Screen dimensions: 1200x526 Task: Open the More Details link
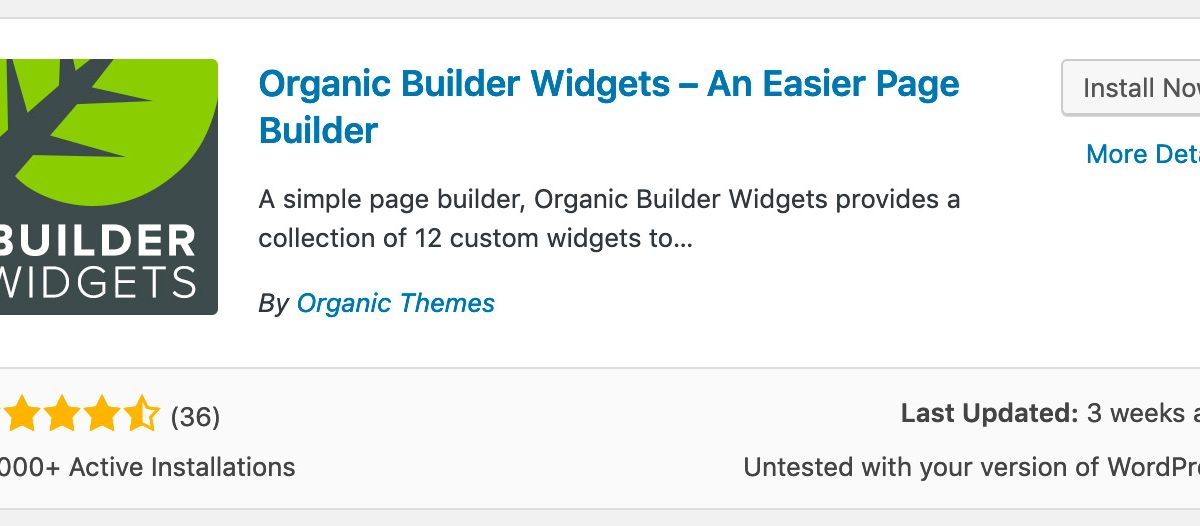tap(1143, 154)
